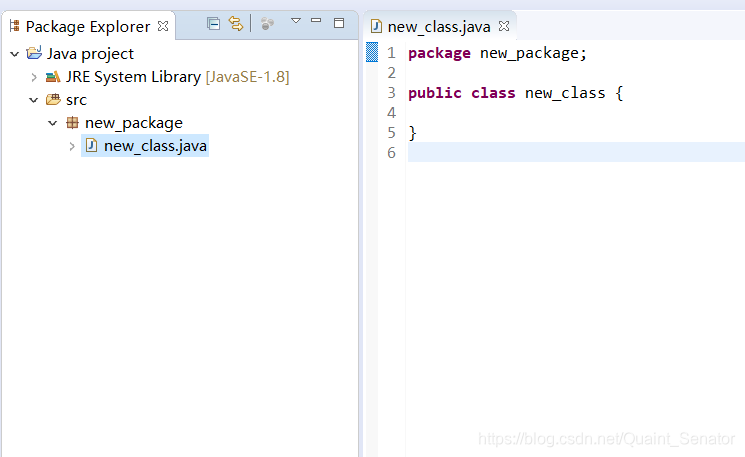Expand the new_class.java tree node
The image size is (745, 457).
[72, 146]
